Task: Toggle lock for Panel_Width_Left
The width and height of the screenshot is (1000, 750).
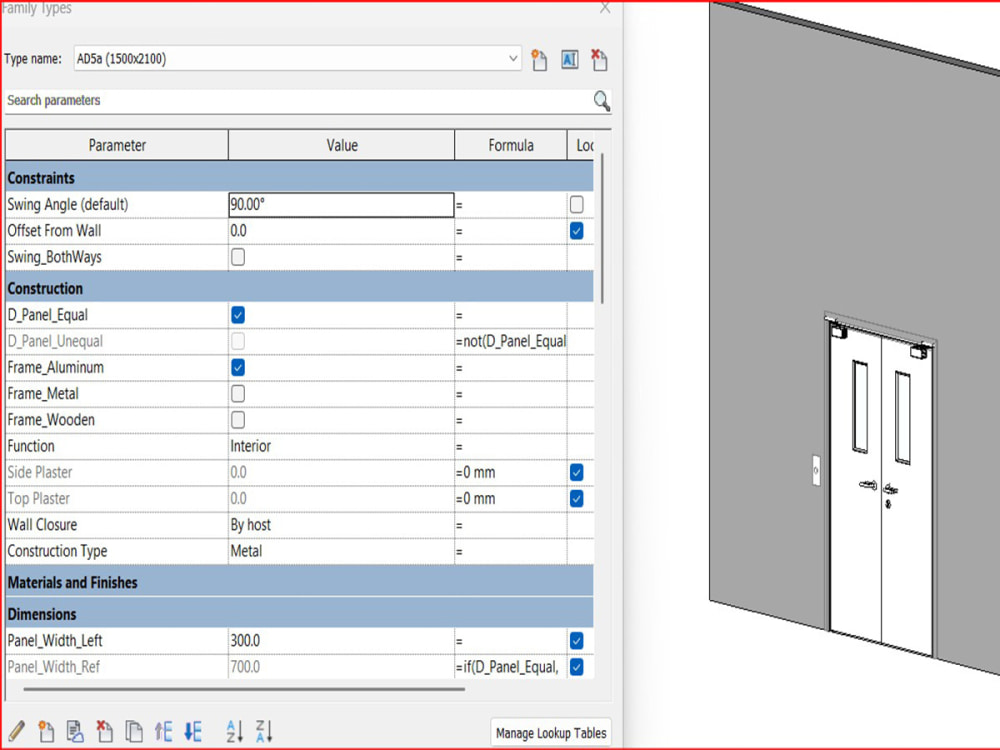Action: pyautogui.click(x=577, y=641)
